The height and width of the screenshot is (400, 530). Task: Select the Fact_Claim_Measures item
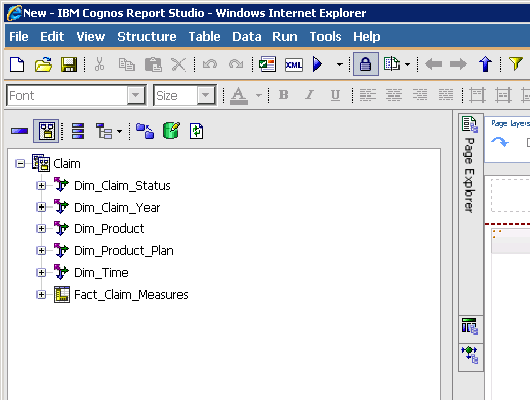click(131, 295)
